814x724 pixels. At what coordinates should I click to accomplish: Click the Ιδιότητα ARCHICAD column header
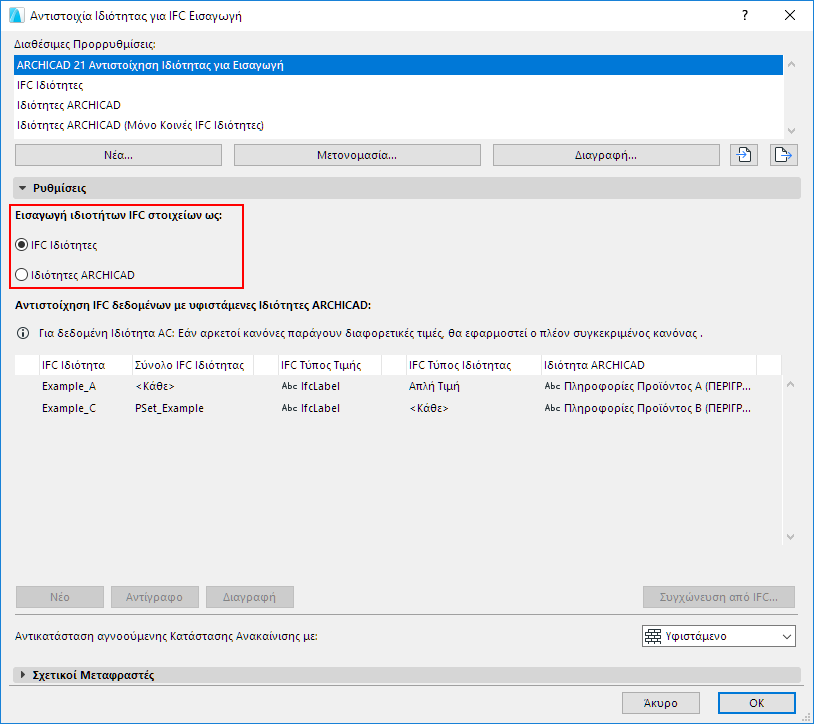pyautogui.click(x=649, y=365)
